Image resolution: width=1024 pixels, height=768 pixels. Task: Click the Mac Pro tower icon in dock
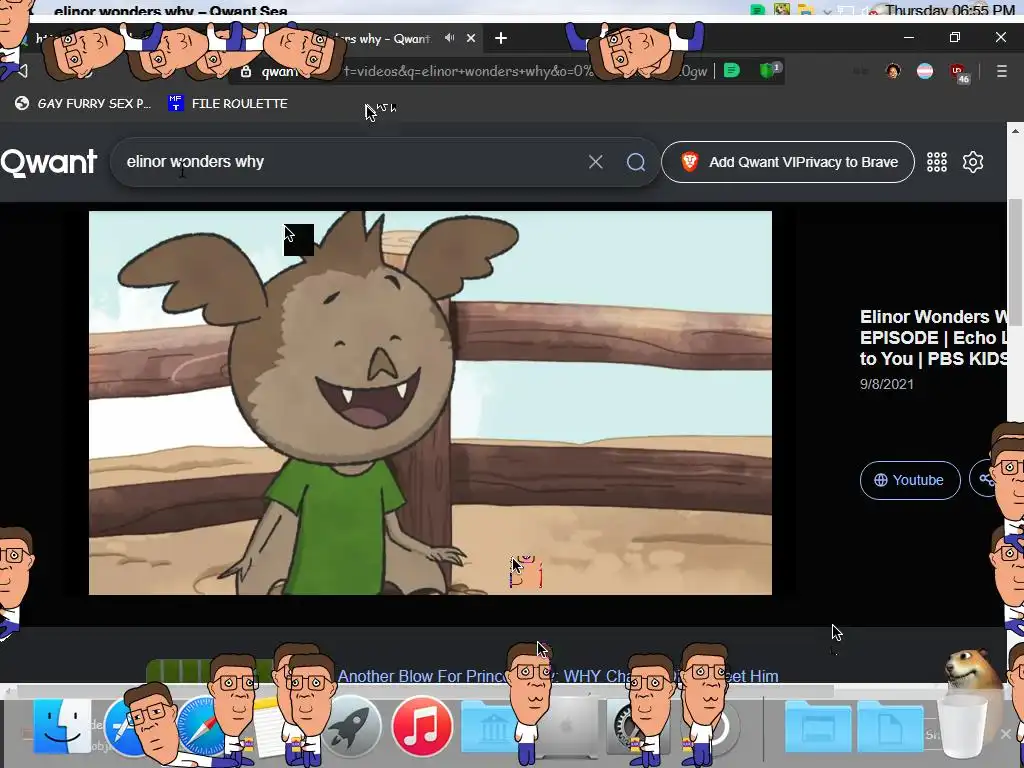566,726
